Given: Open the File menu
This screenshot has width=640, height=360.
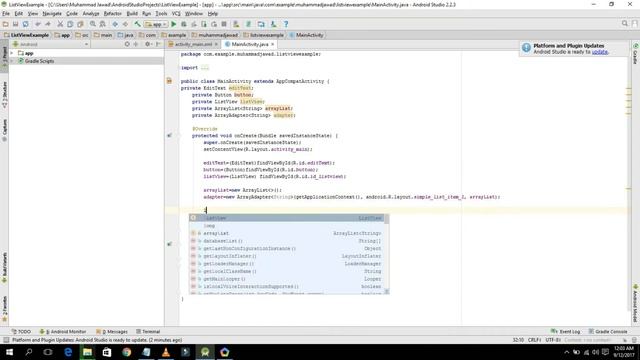Looking at the screenshot, I should (x=6, y=13).
